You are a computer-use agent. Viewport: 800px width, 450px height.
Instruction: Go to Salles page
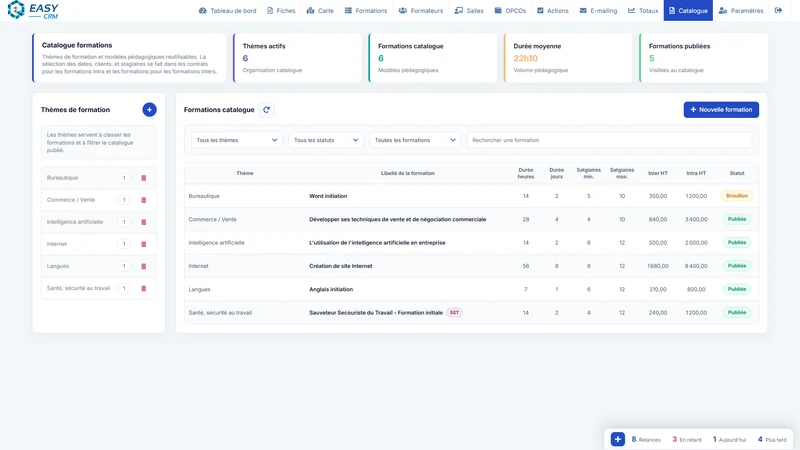click(x=469, y=11)
